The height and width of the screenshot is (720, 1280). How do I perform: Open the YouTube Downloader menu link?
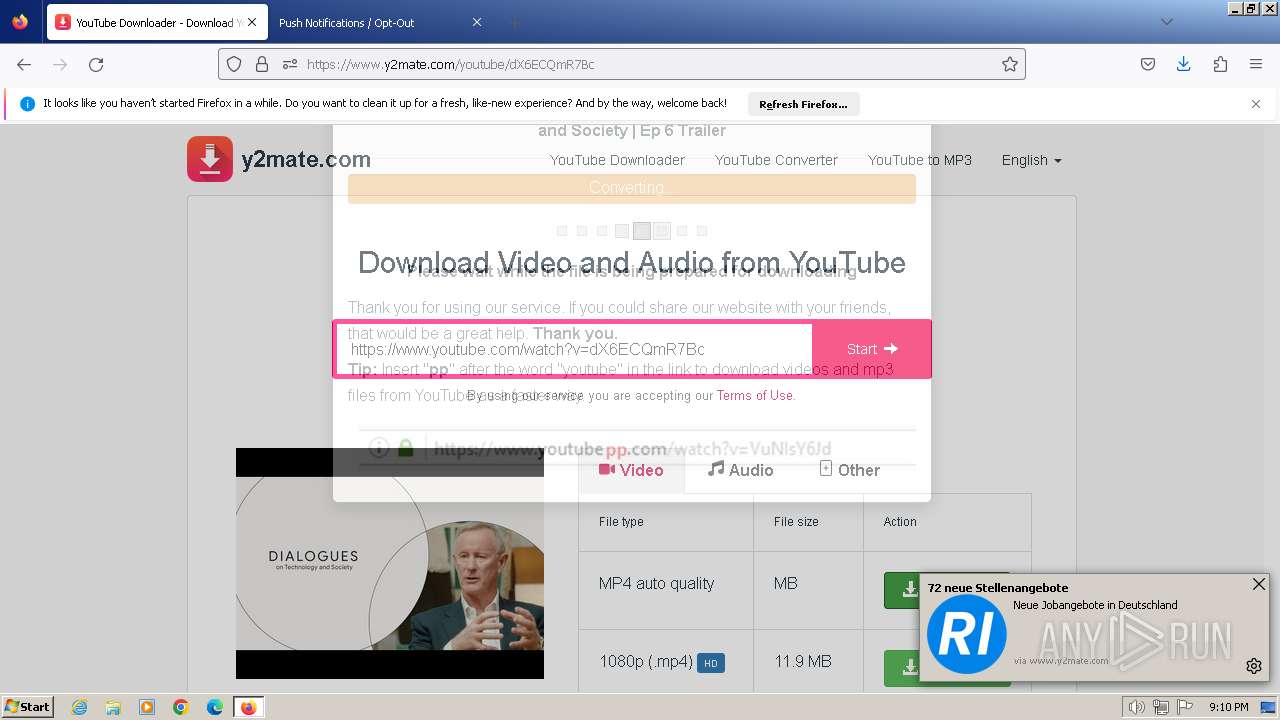(x=617, y=160)
